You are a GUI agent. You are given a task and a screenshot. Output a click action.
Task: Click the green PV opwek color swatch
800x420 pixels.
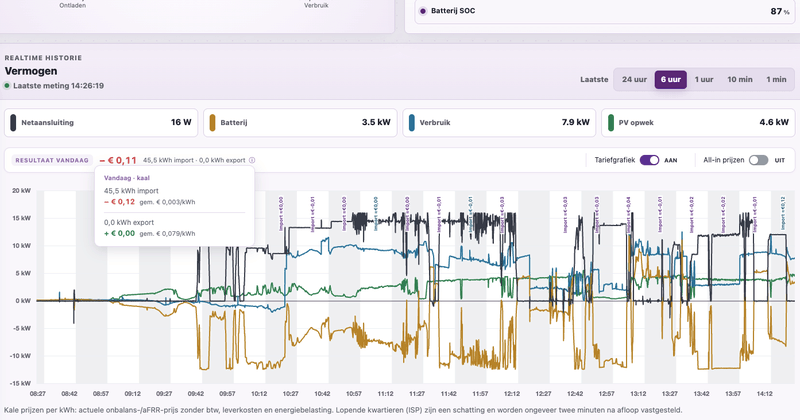tap(611, 122)
